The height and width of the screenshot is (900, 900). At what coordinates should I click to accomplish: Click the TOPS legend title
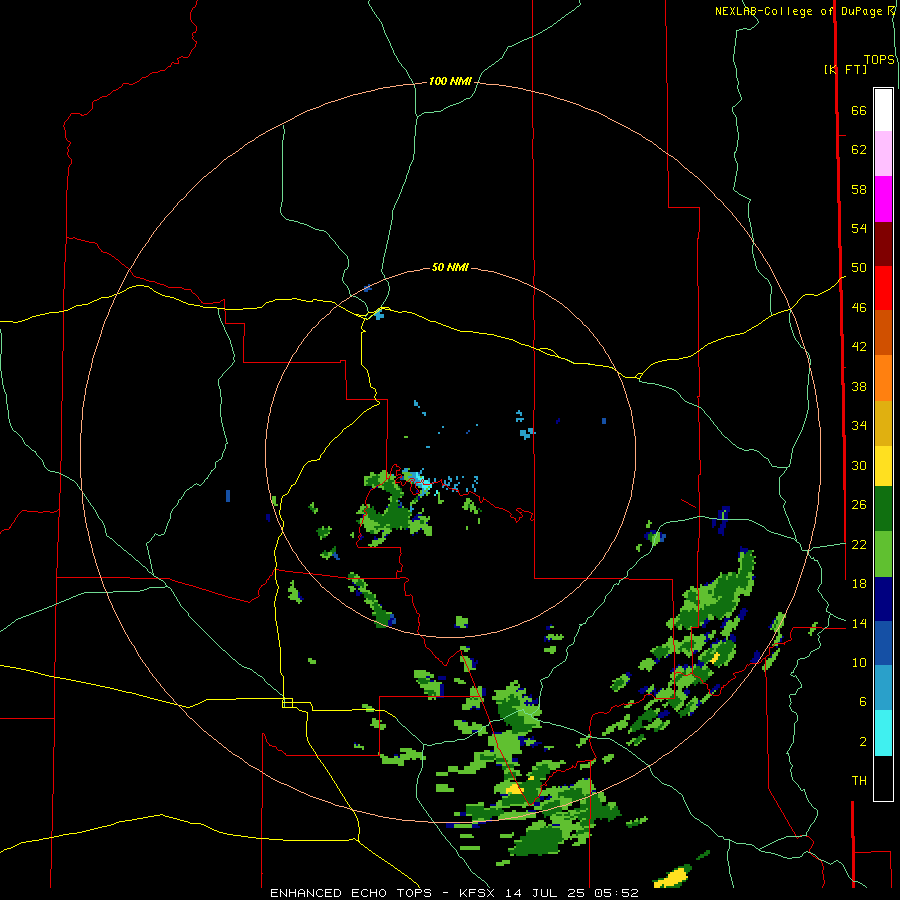point(879,60)
